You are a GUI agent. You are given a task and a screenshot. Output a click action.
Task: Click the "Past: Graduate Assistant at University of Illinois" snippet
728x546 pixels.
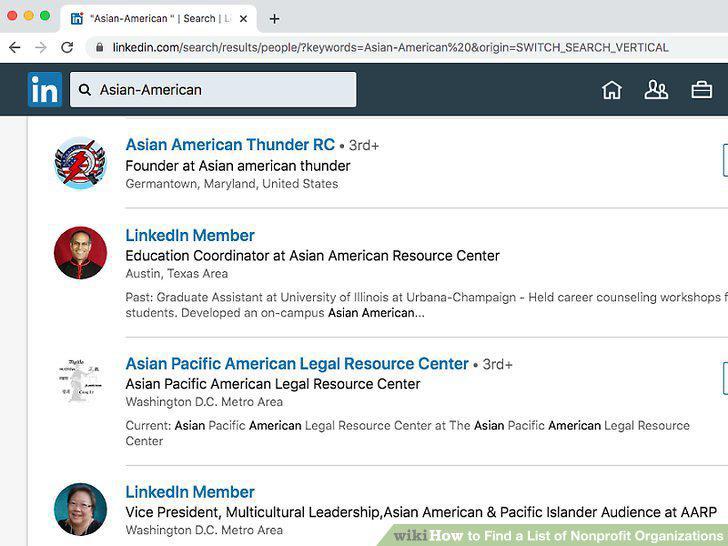pyautogui.click(x=426, y=305)
